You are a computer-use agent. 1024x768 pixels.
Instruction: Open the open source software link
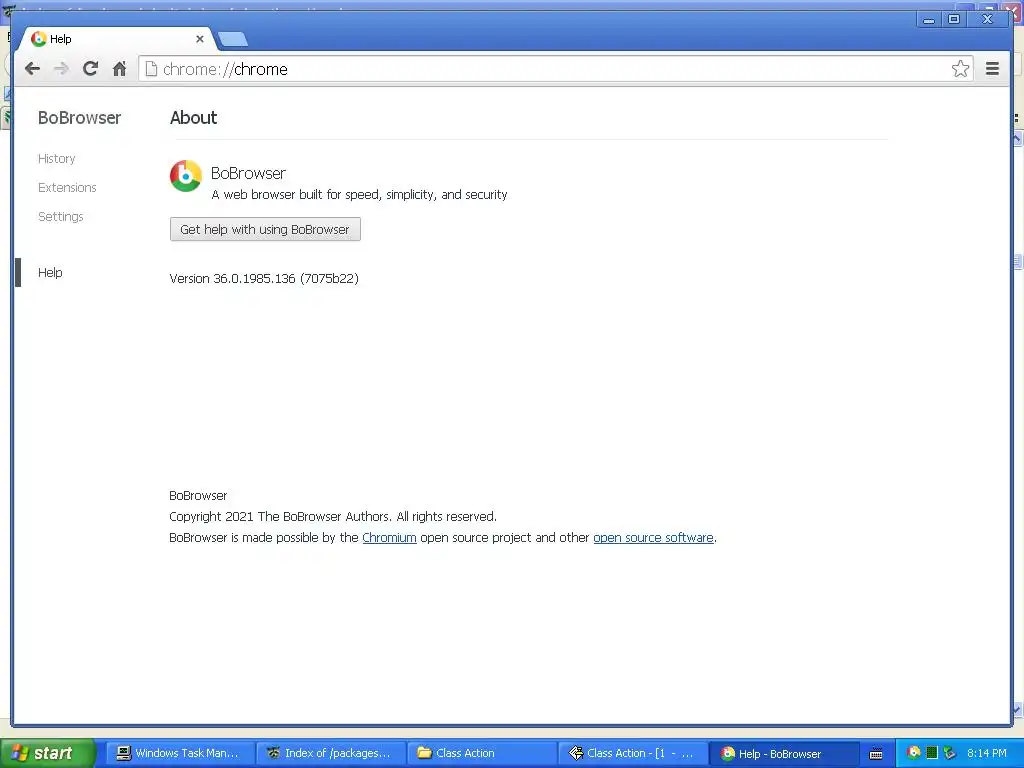click(x=653, y=537)
